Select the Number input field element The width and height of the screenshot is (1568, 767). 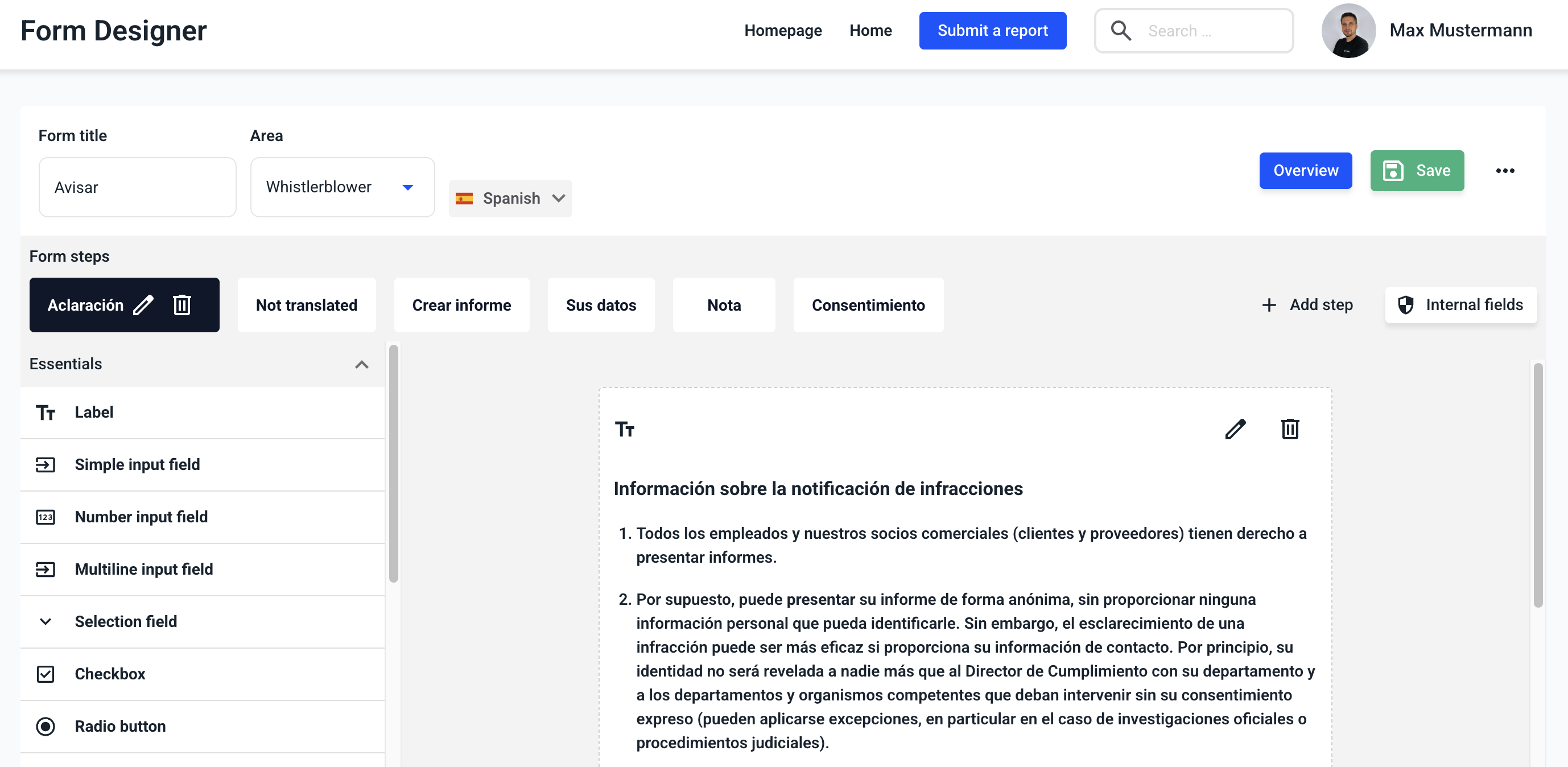141,517
